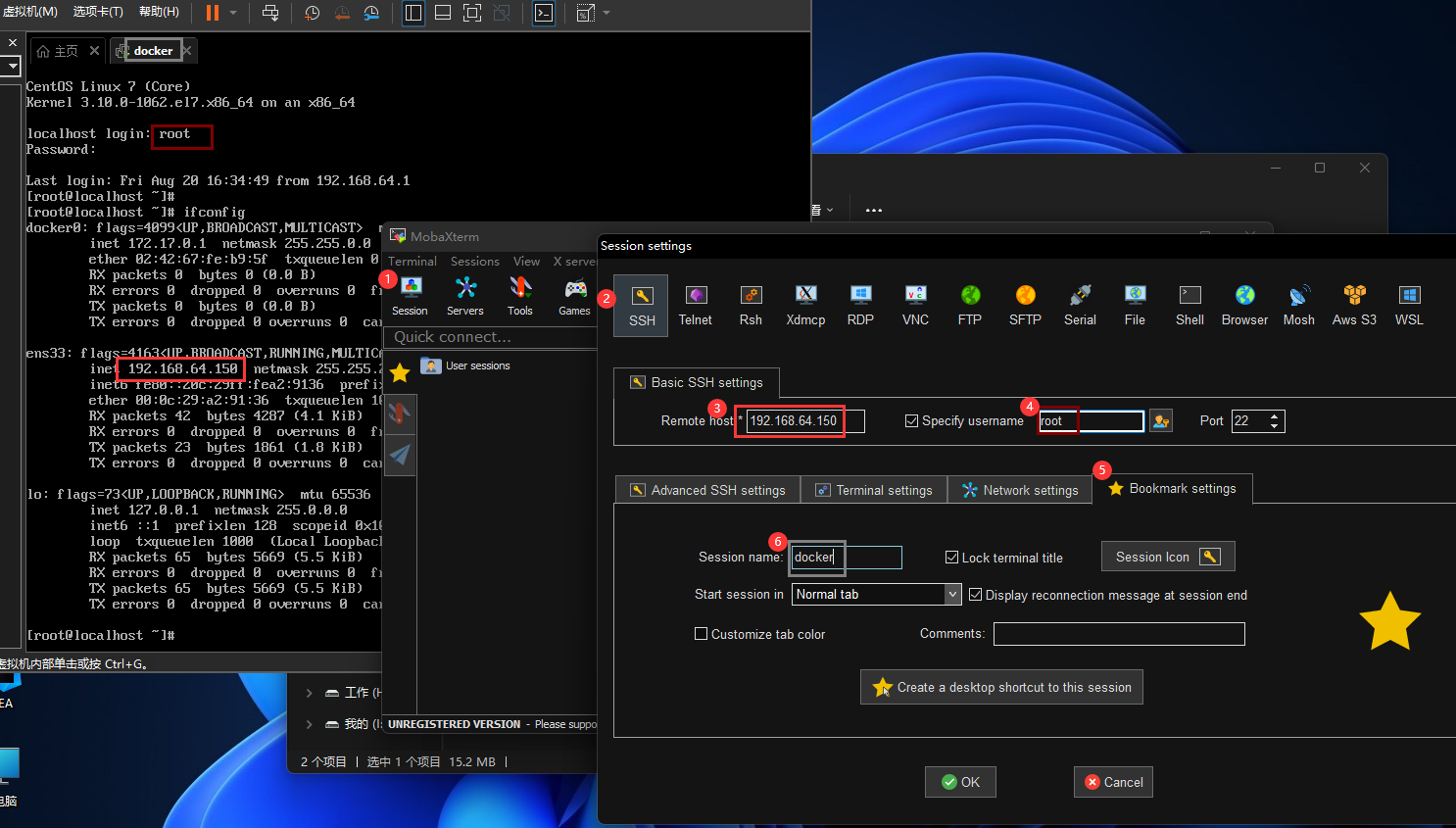Switch to the Bookmark settings tab
1456x828 pixels.
tap(1173, 488)
